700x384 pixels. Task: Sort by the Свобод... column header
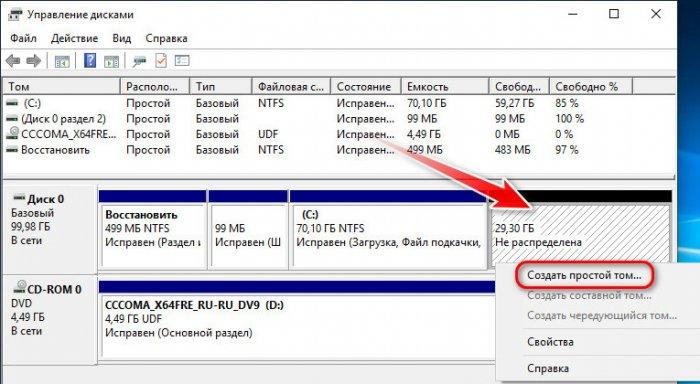(x=519, y=86)
